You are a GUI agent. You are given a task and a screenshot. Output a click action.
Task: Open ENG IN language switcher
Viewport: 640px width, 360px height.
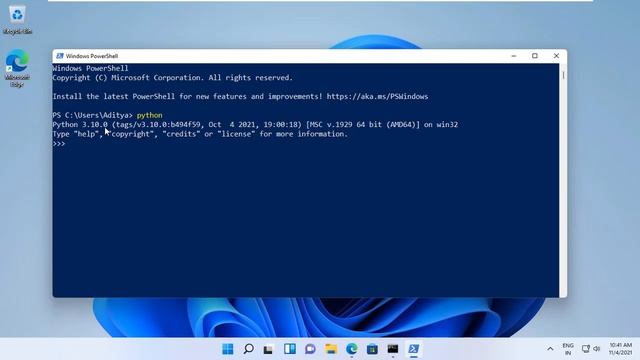coord(568,349)
